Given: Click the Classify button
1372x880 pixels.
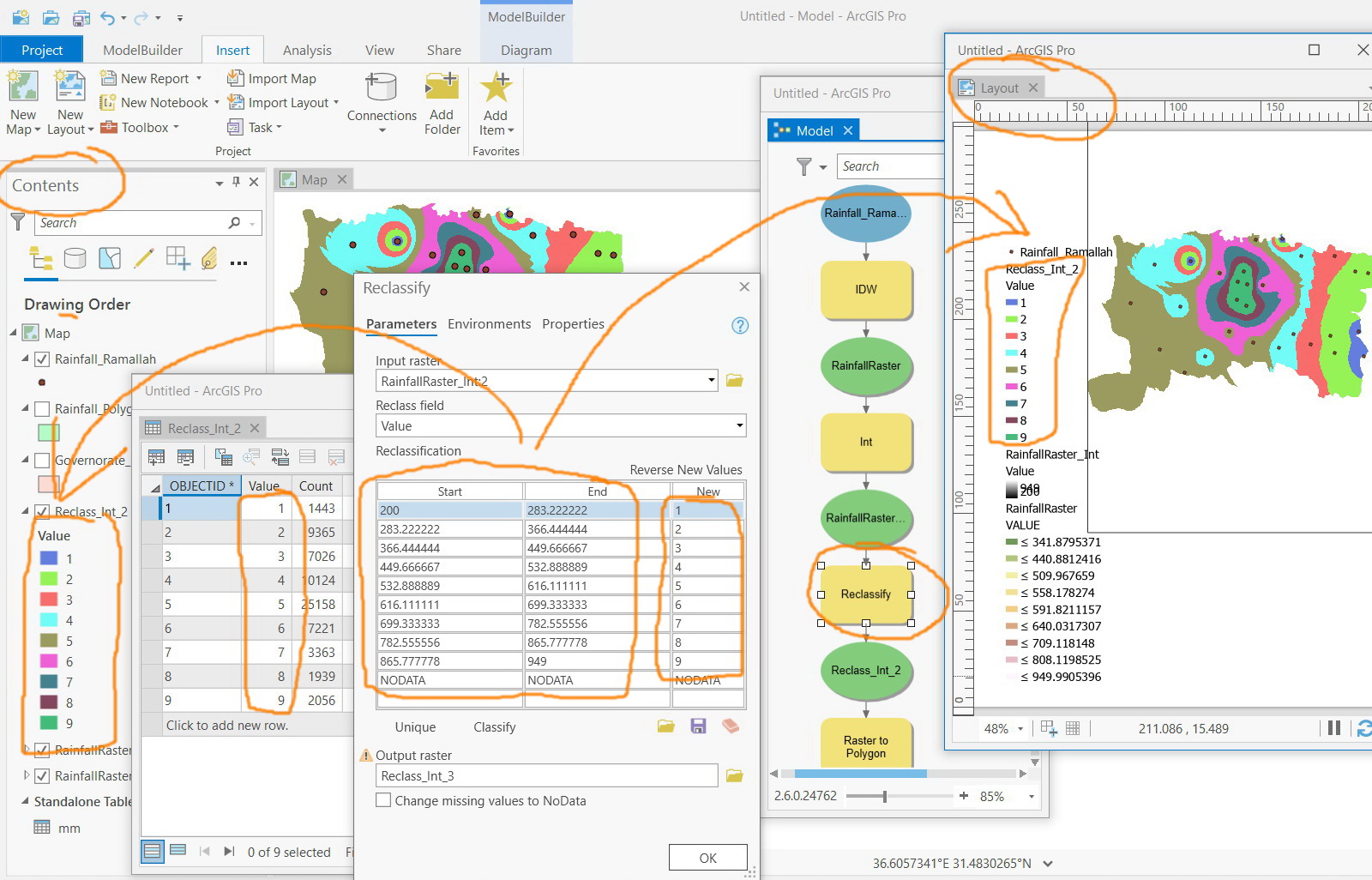Looking at the screenshot, I should pos(495,727).
